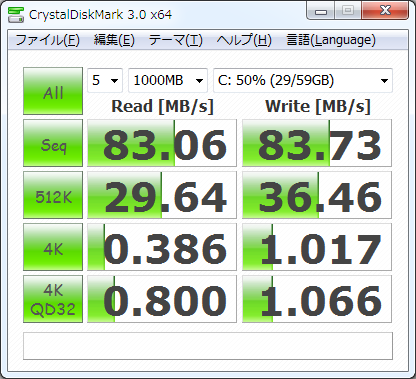
Task: Run the 4K random test
Action: click(x=53, y=247)
